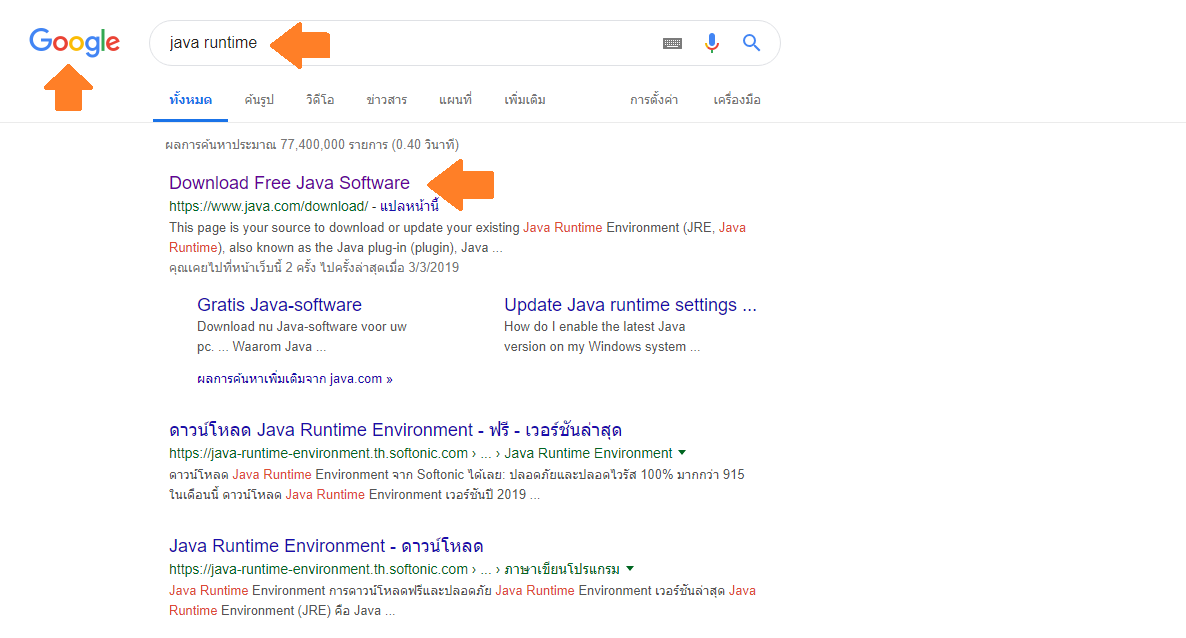Open Update Java runtime settings sitelink
Viewport: 1186px width, 638px height.
tap(630, 305)
